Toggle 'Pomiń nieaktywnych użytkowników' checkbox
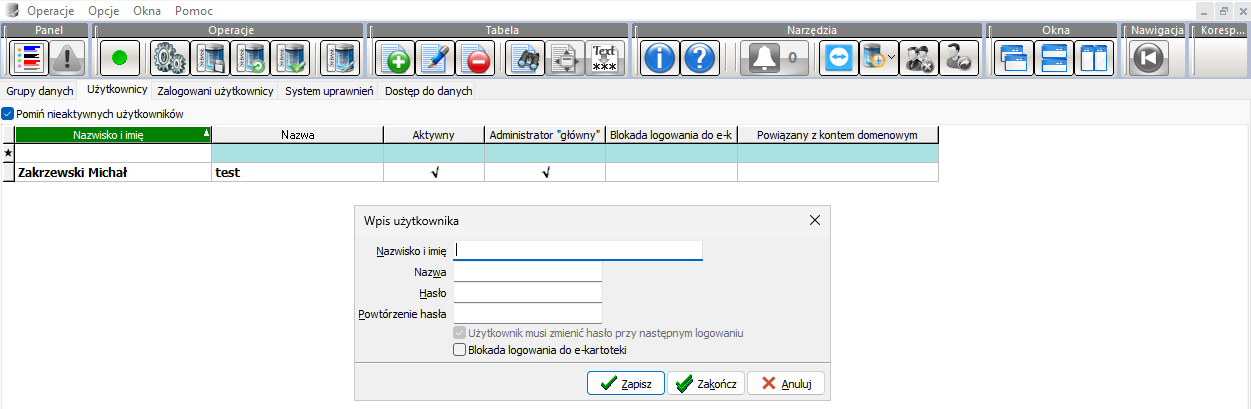Image resolution: width=1251 pixels, height=409 pixels. click(x=8, y=114)
